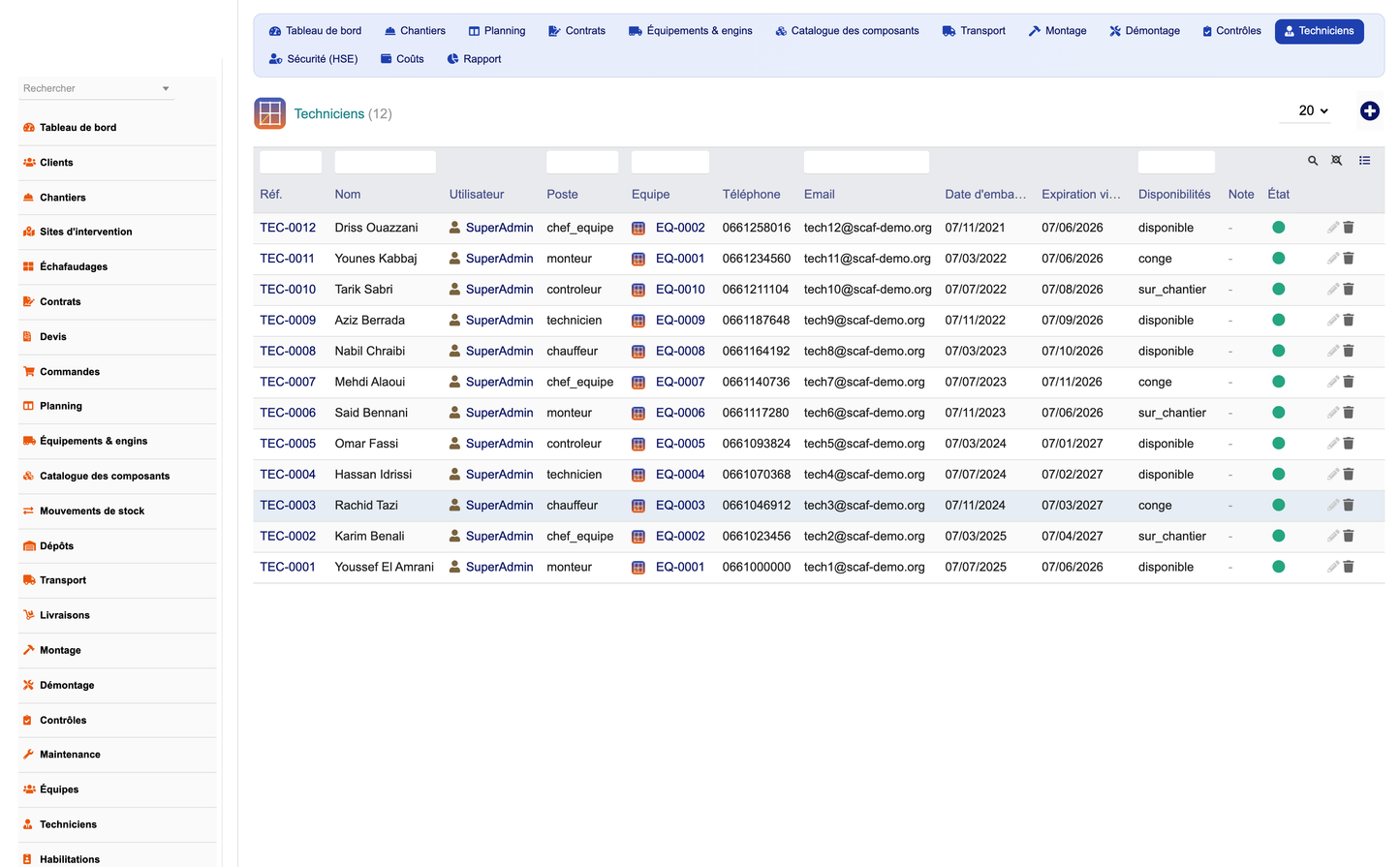Viewport: 1400px width, 867px height.
Task: Click the Dépôts icon in sidebar
Action: point(29,545)
